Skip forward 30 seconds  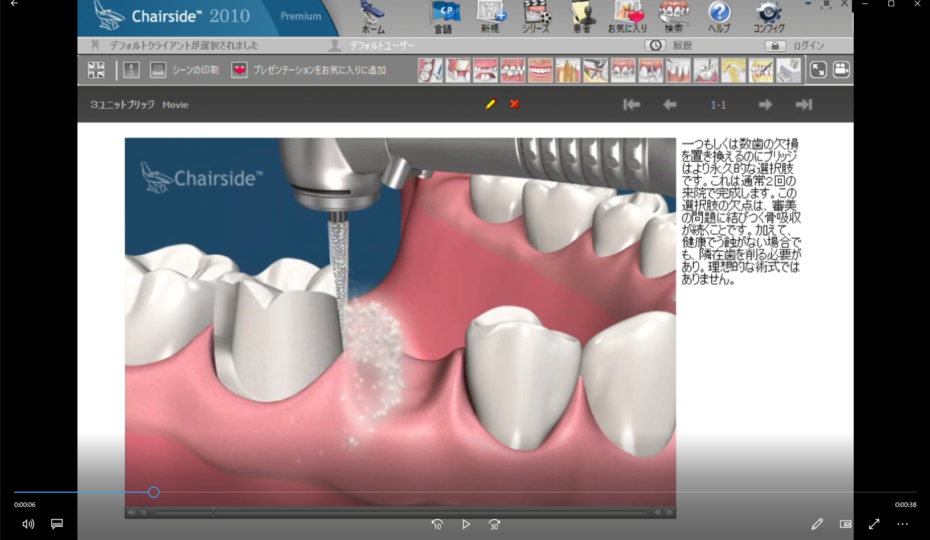coord(494,524)
